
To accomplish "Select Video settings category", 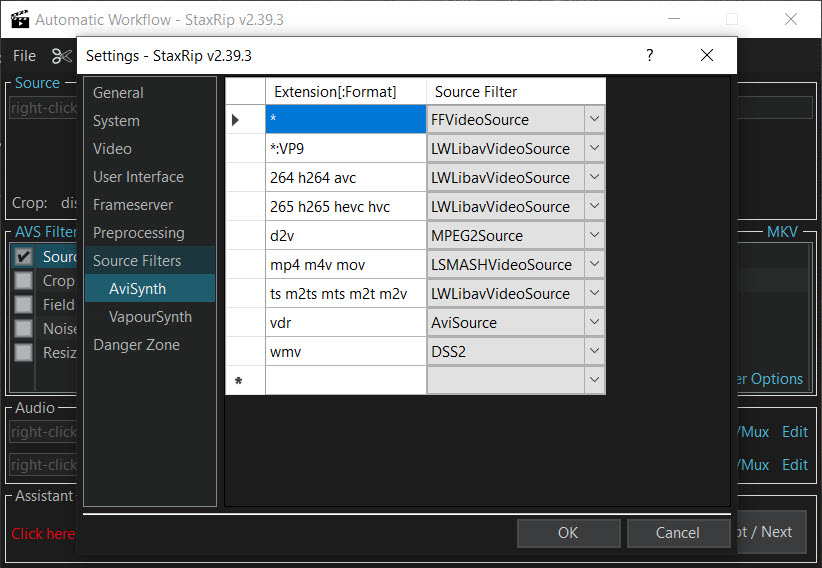I will [x=150, y=149].
